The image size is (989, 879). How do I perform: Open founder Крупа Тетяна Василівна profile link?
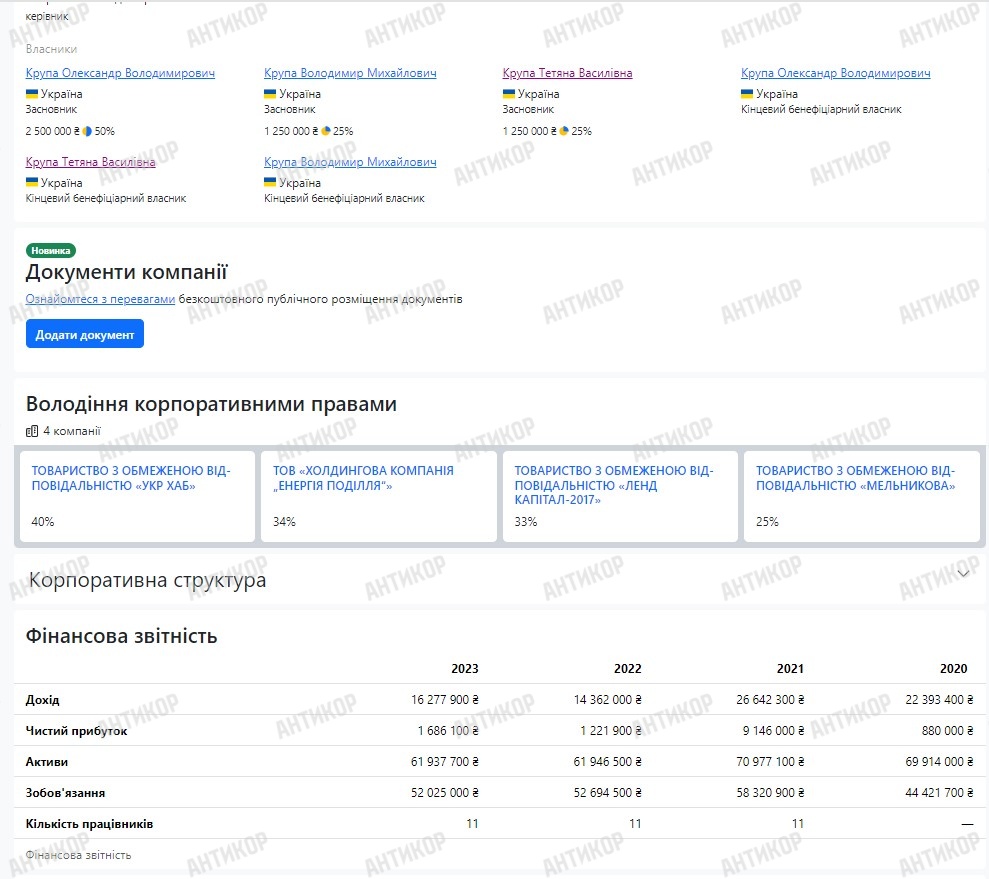tap(567, 73)
